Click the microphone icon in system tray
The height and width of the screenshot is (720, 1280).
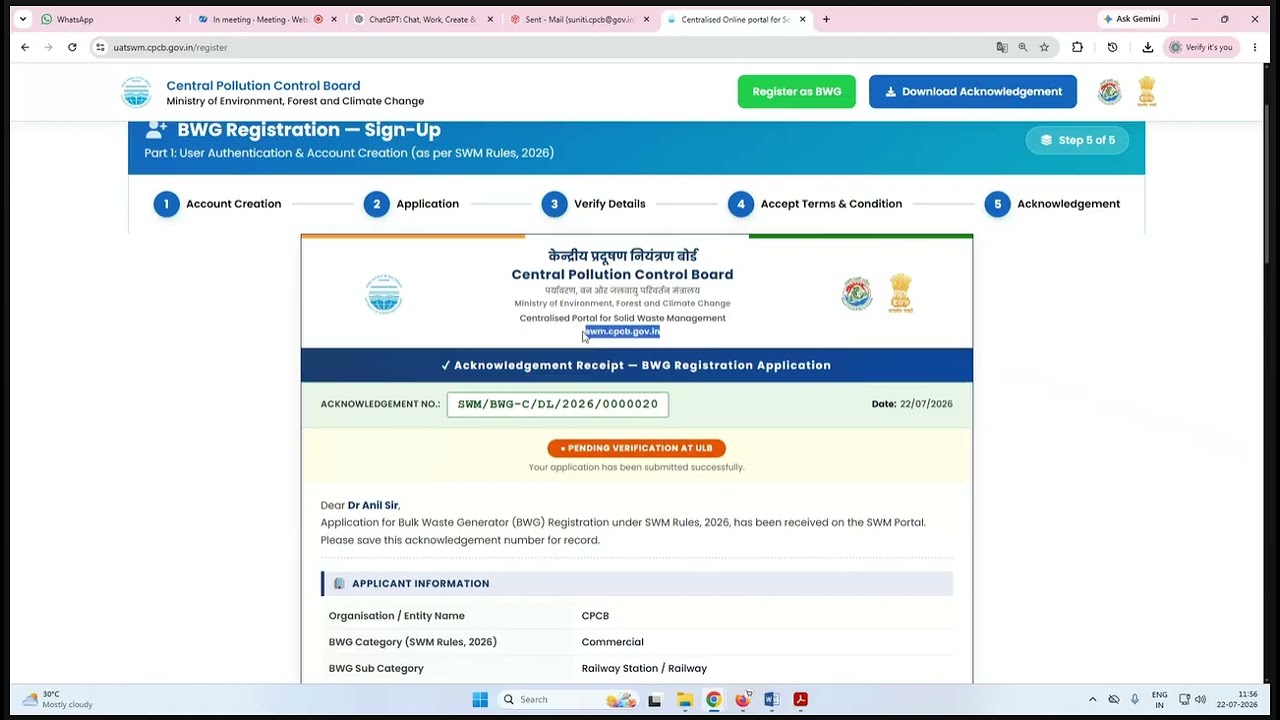1135,699
